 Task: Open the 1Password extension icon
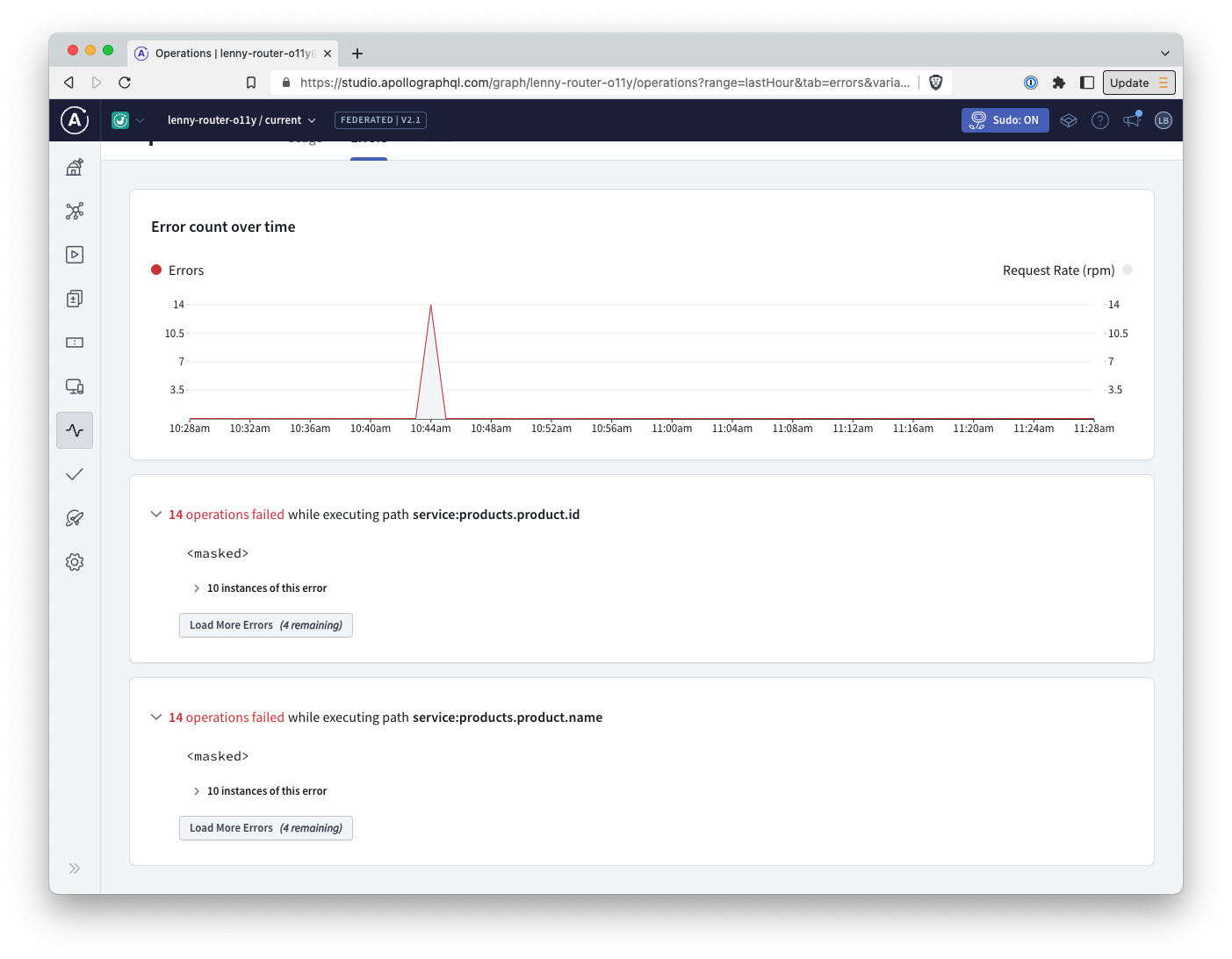[x=1031, y=83]
